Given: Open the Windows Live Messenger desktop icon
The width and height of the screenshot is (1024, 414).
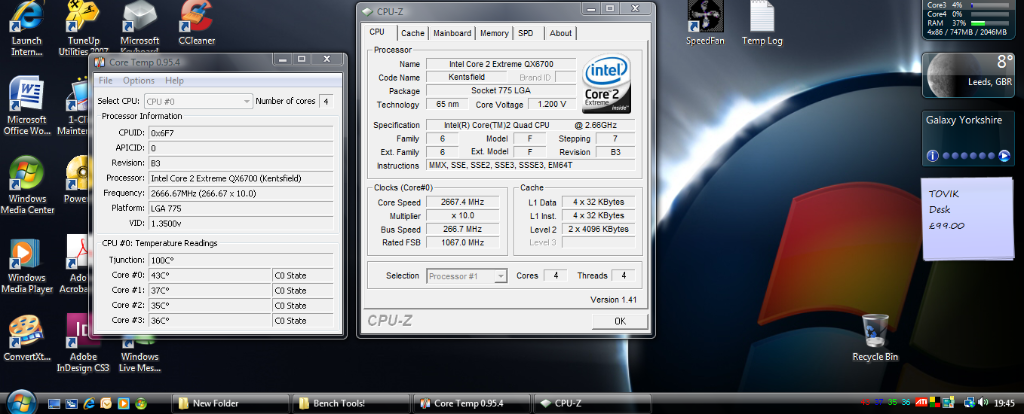Looking at the screenshot, I should click(x=140, y=353).
